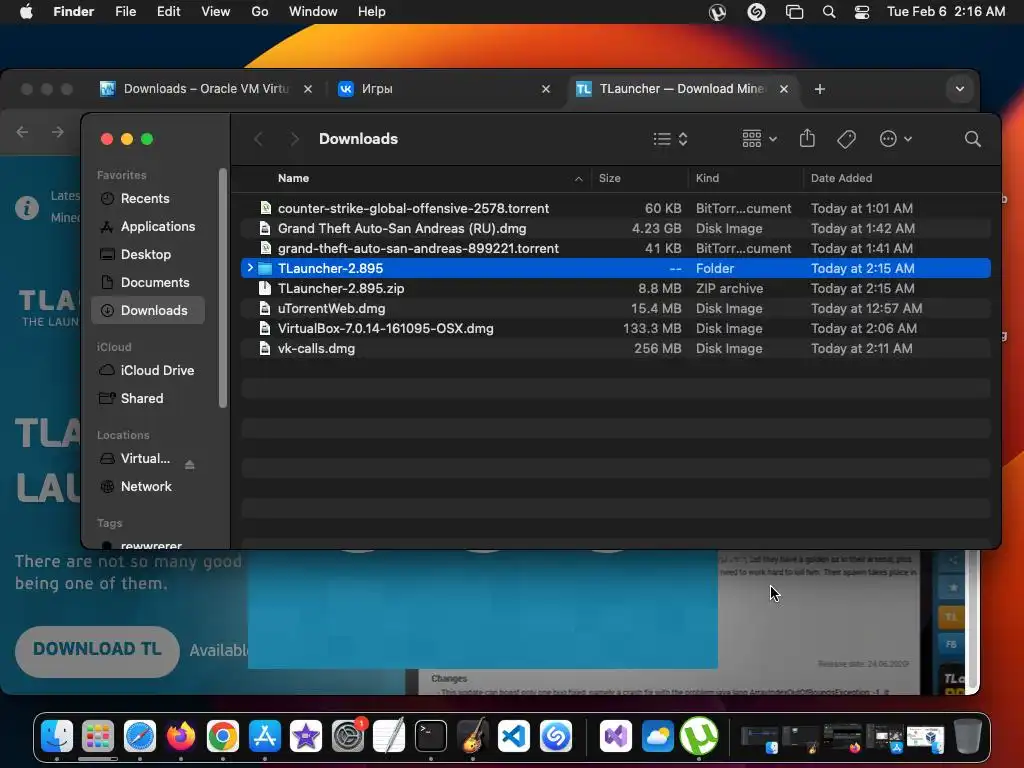Select Grand Theft Auto-San Andreas (RU).dmg
Viewport: 1024px width, 768px height.
[x=616, y=228]
